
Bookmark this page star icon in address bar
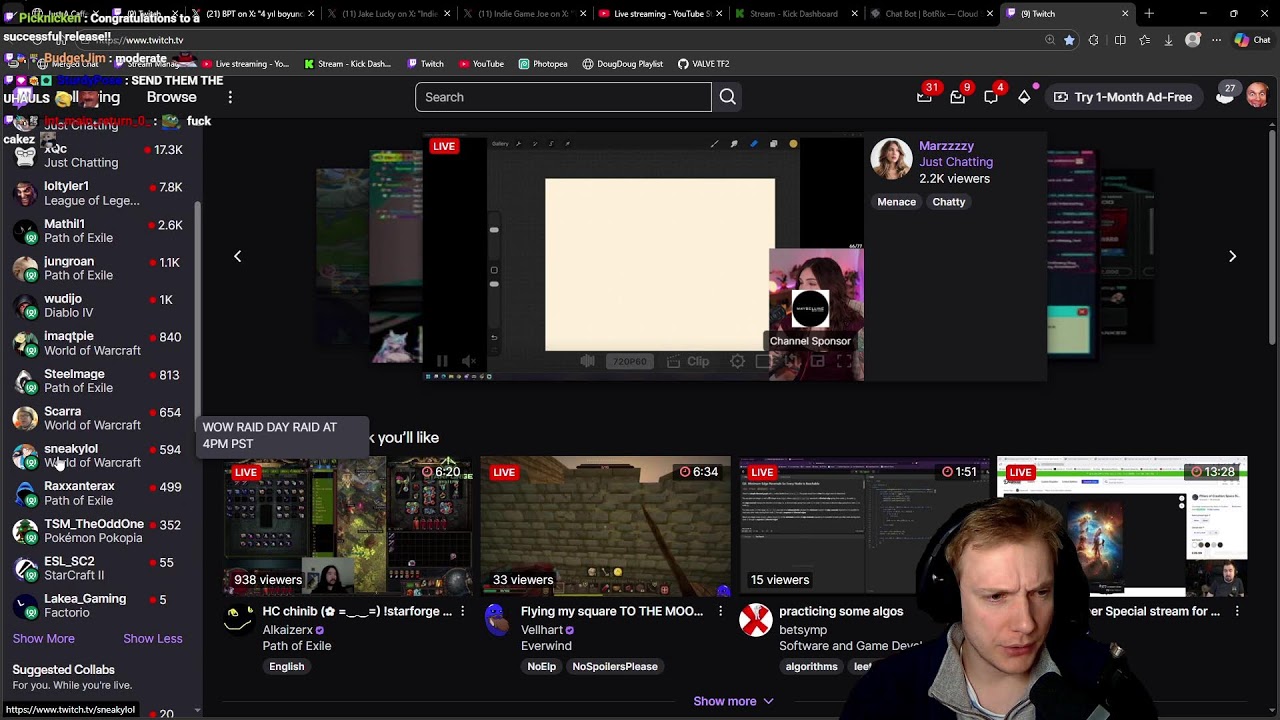click(x=1069, y=40)
